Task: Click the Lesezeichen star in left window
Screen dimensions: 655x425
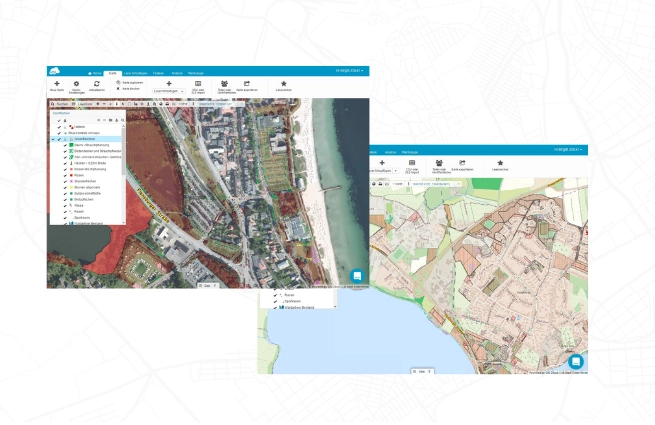Action: coord(284,84)
